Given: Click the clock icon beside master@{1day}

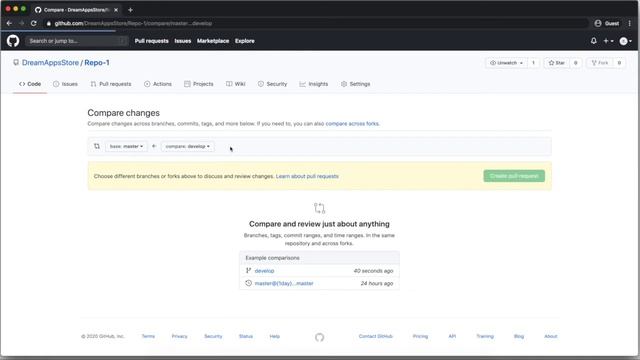Looking at the screenshot, I should (248, 283).
